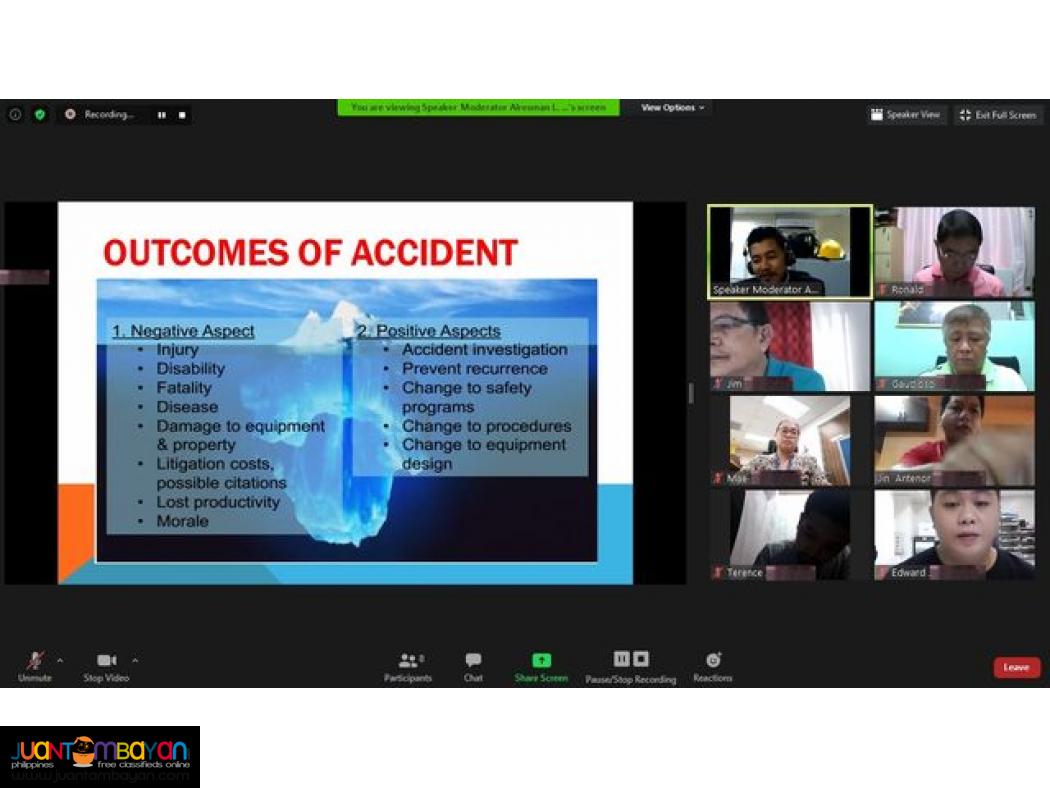Open the audio settings chevron next to Unmute
The height and width of the screenshot is (788, 1050).
(x=60, y=660)
